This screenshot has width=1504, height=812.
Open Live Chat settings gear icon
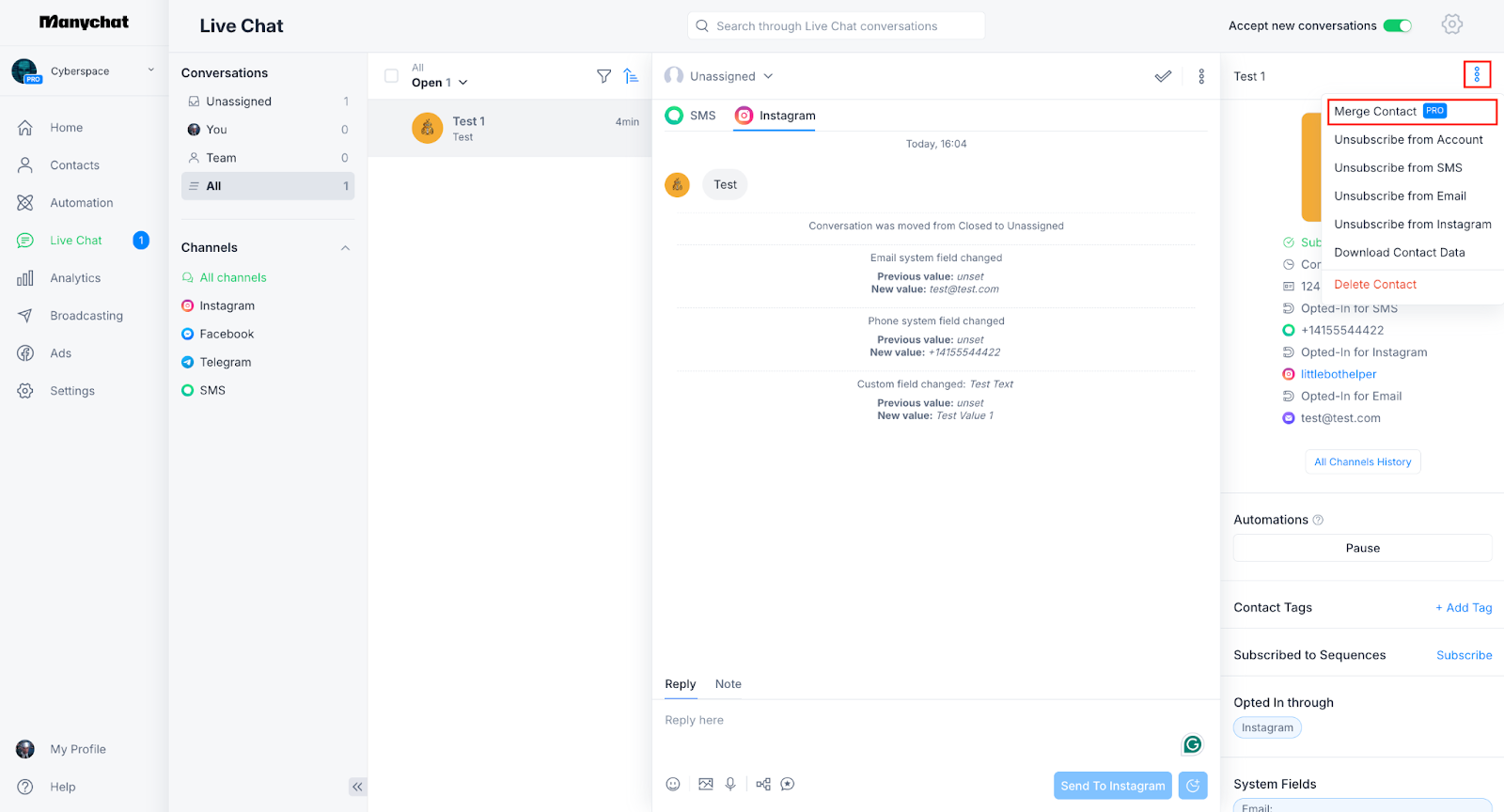point(1452,24)
